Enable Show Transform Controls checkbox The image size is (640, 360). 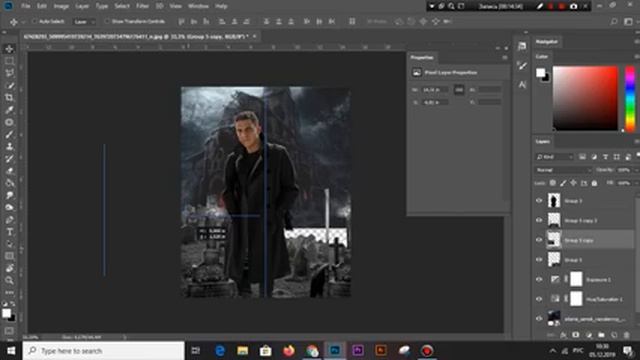(x=107, y=21)
